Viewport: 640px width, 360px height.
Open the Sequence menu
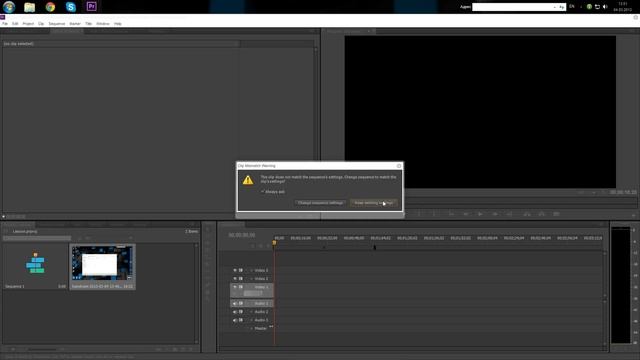(57, 24)
